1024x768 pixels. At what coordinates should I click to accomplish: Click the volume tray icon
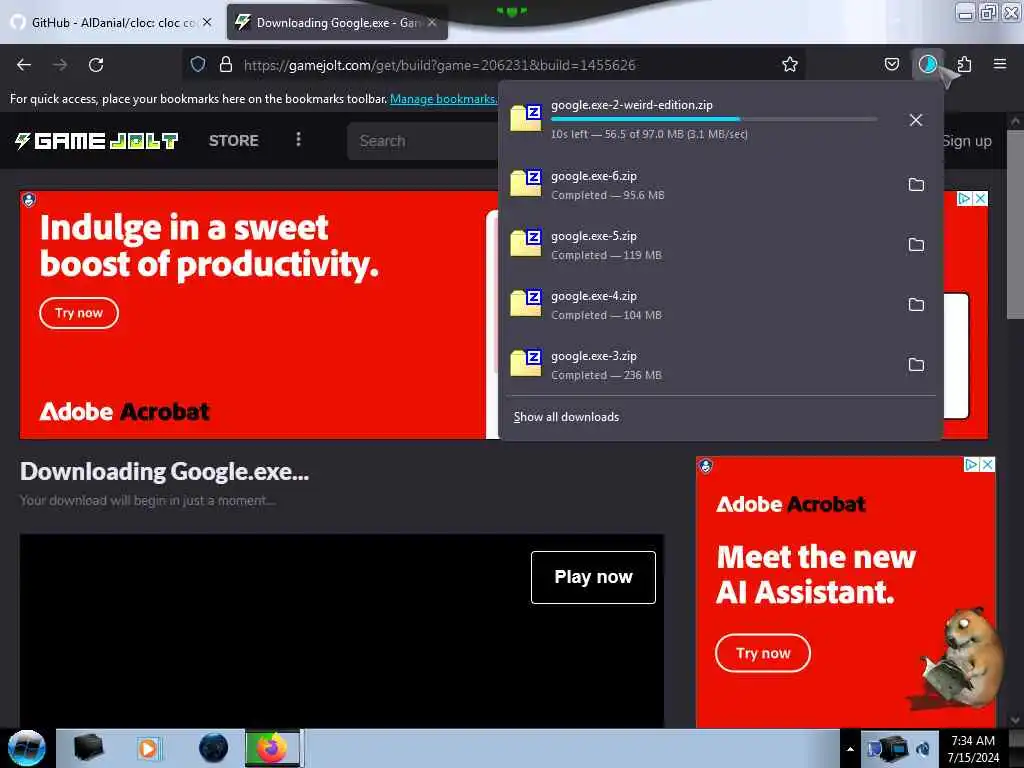point(922,749)
